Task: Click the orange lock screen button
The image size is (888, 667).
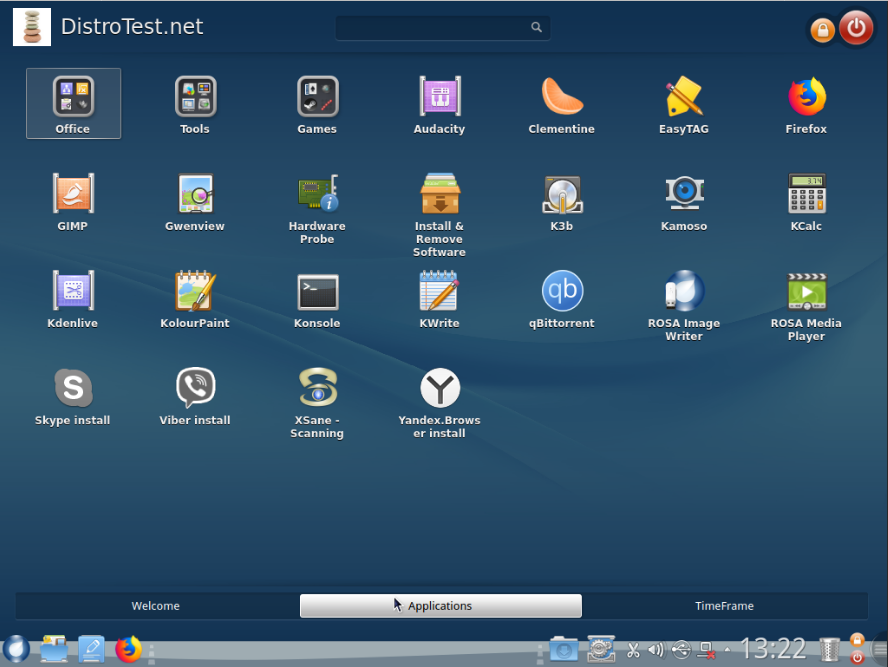Action: (822, 30)
